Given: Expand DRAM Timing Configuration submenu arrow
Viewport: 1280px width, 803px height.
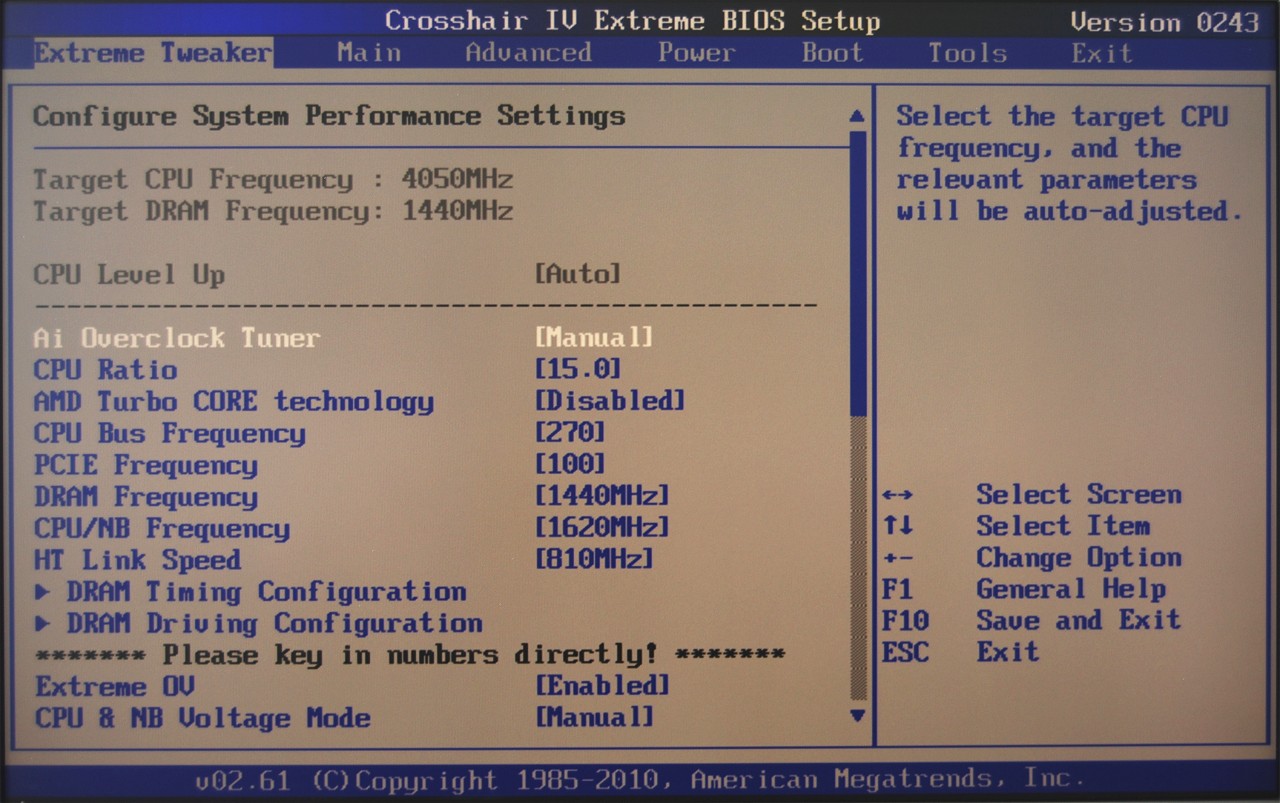Looking at the screenshot, I should 42,592.
